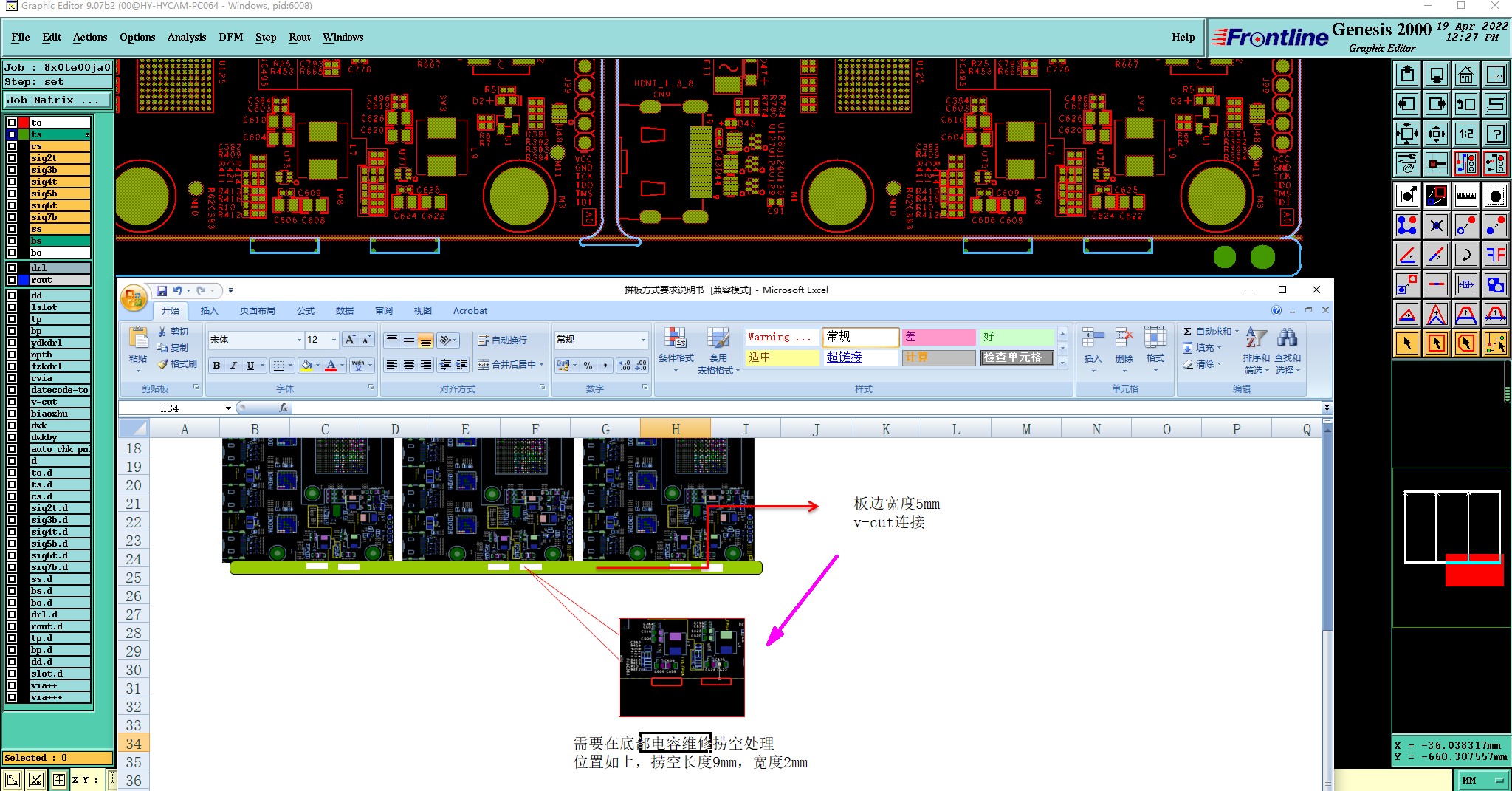The height and width of the screenshot is (791, 1512).
Task: Click the Home view icon in Genesis toolbar
Action: pos(1465,75)
